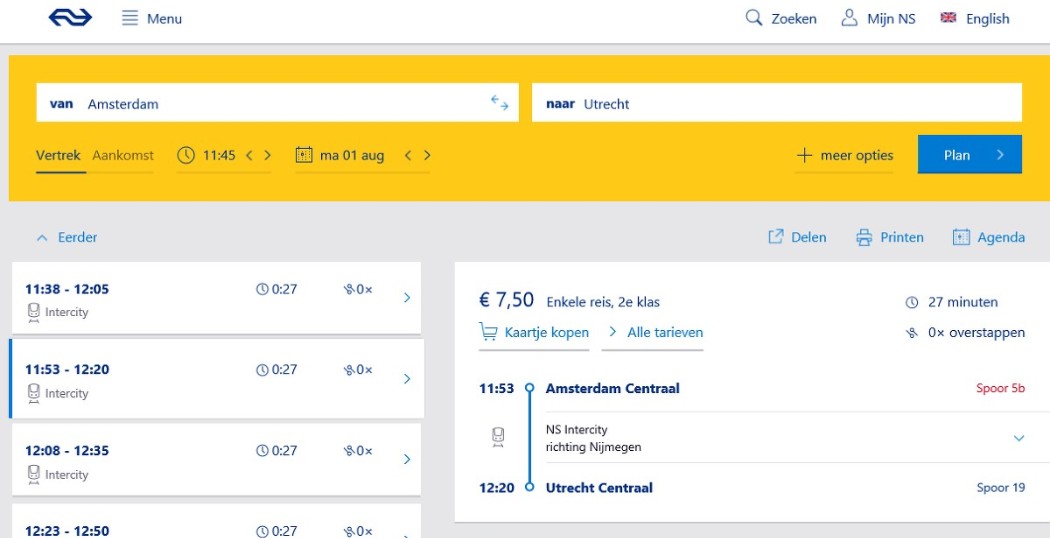Image resolution: width=1050 pixels, height=538 pixels.
Task: Swap the departure and destination stations
Action: [x=500, y=103]
